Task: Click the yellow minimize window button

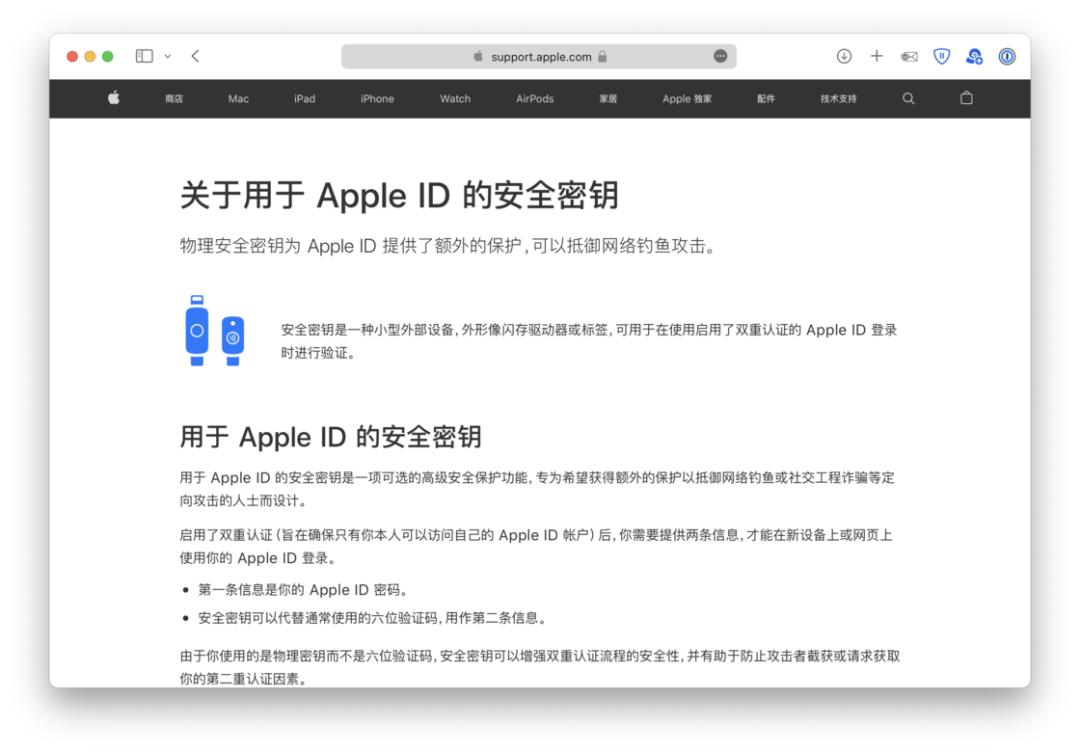Action: pos(90,56)
